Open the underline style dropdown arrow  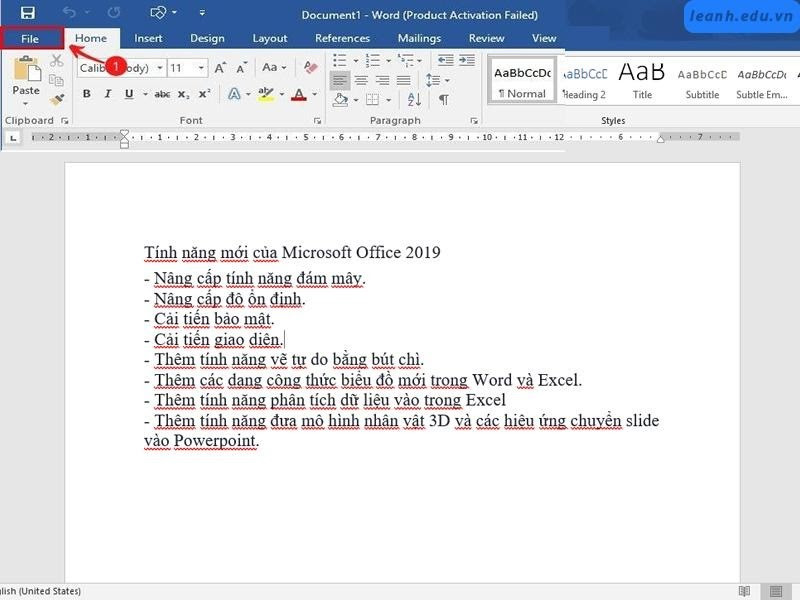point(145,94)
